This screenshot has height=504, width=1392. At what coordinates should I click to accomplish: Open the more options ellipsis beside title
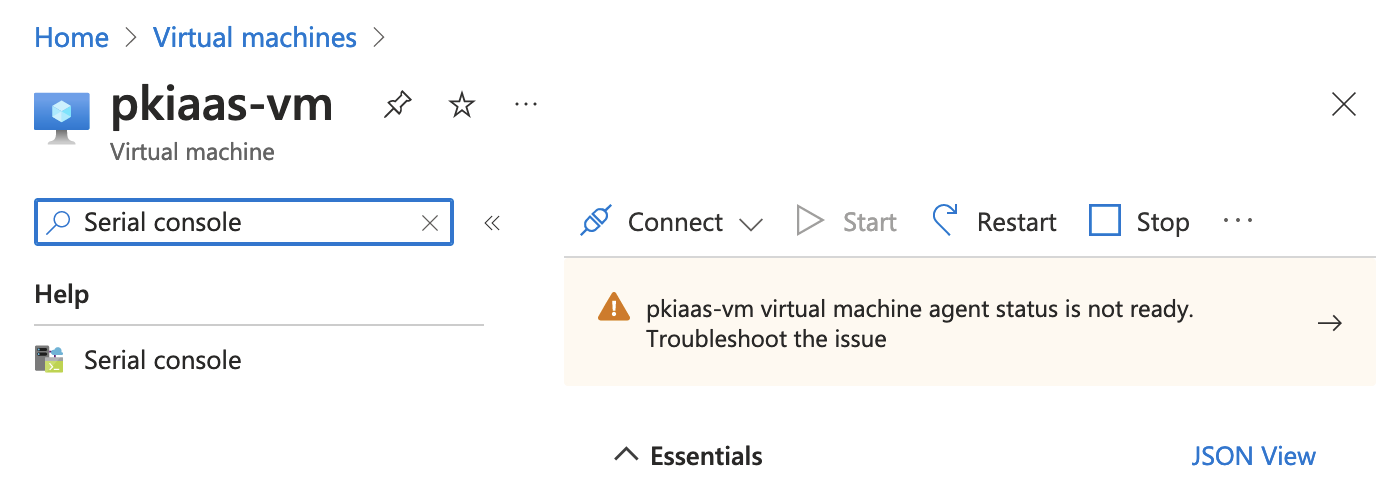point(526,104)
